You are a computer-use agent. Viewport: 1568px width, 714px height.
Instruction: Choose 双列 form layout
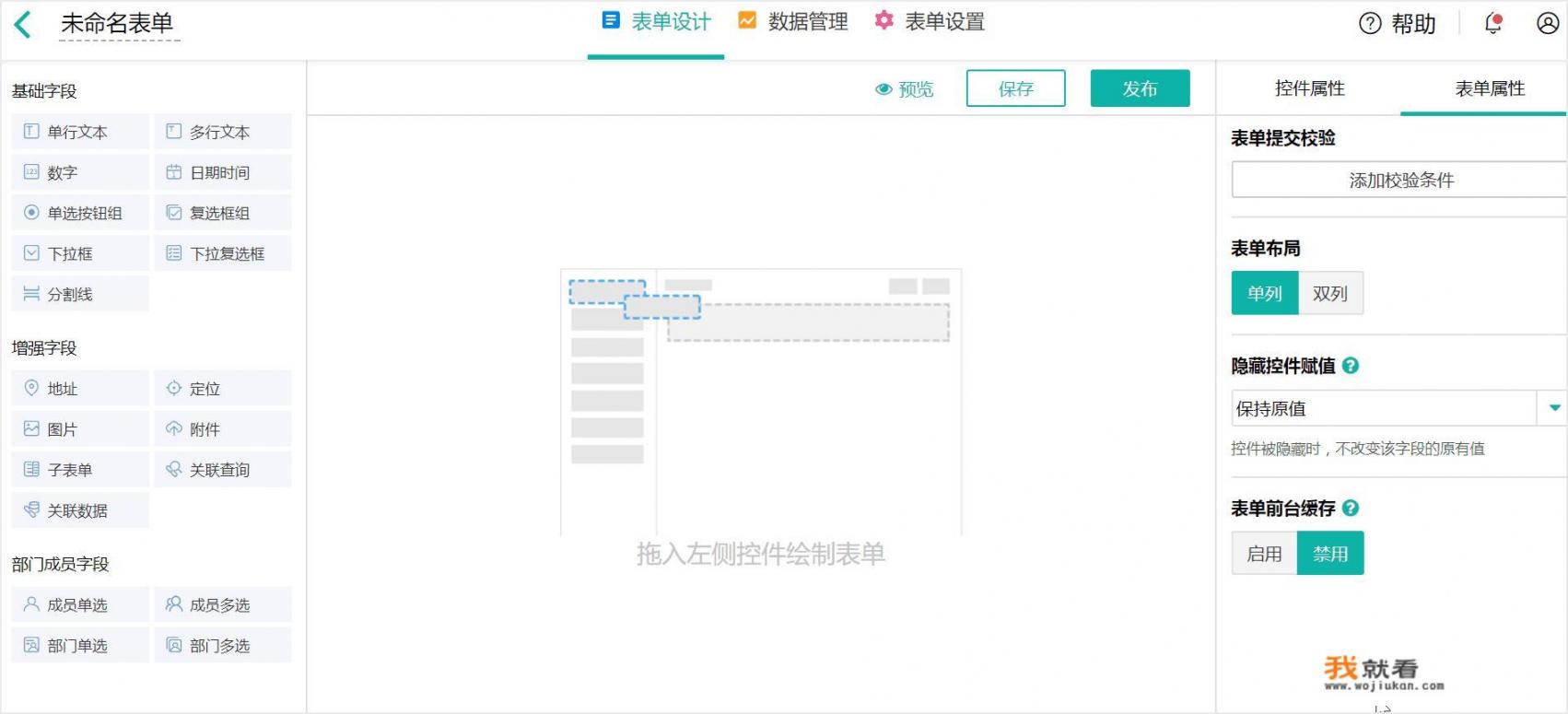[1329, 293]
